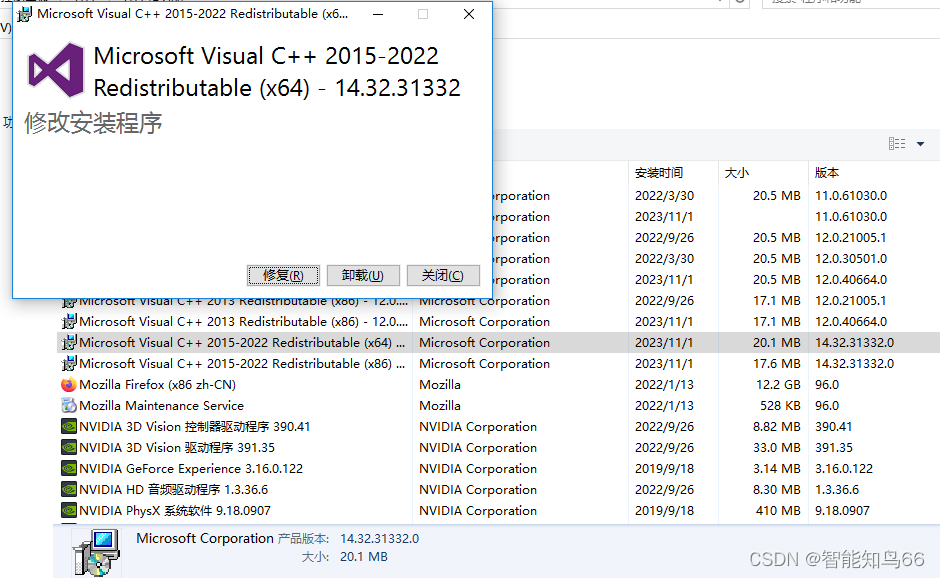
Task: Select NVIDIA 3D Vision 驱动程序 391.35 entry
Action: (x=177, y=447)
